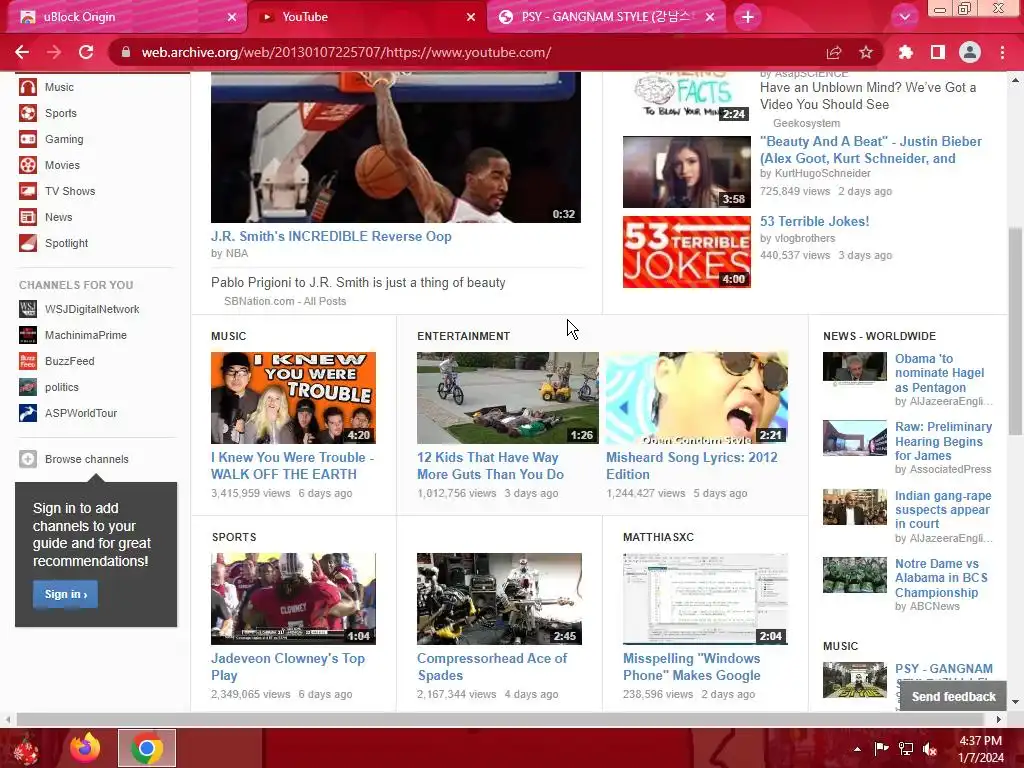Open 12 Kids That Have Way More Guts link

tap(490, 466)
